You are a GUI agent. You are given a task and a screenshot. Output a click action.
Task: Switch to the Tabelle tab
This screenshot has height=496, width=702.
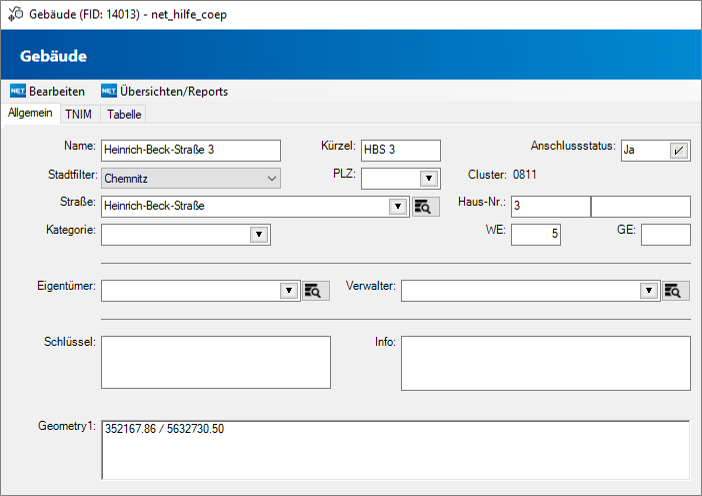(x=124, y=114)
